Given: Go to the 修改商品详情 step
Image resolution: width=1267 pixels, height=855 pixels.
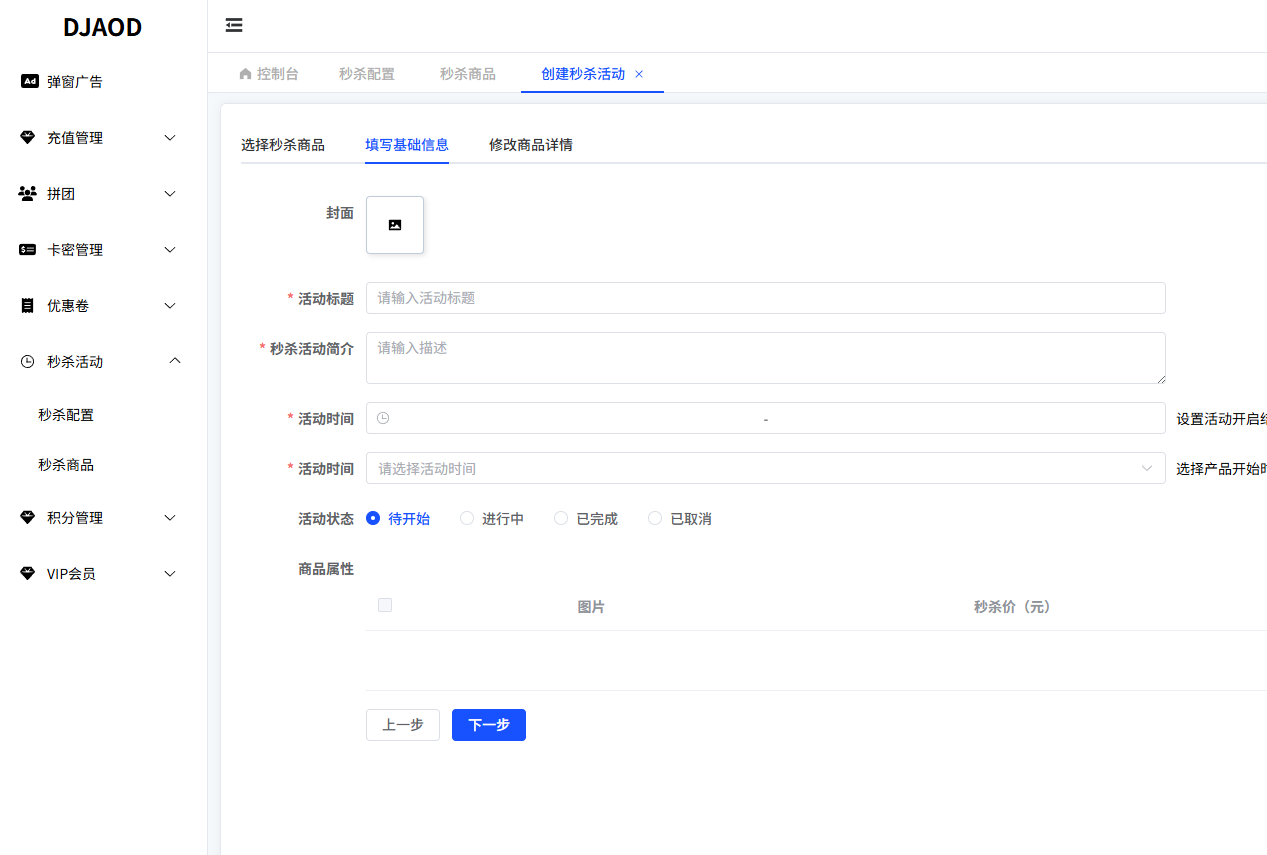Looking at the screenshot, I should [x=530, y=145].
